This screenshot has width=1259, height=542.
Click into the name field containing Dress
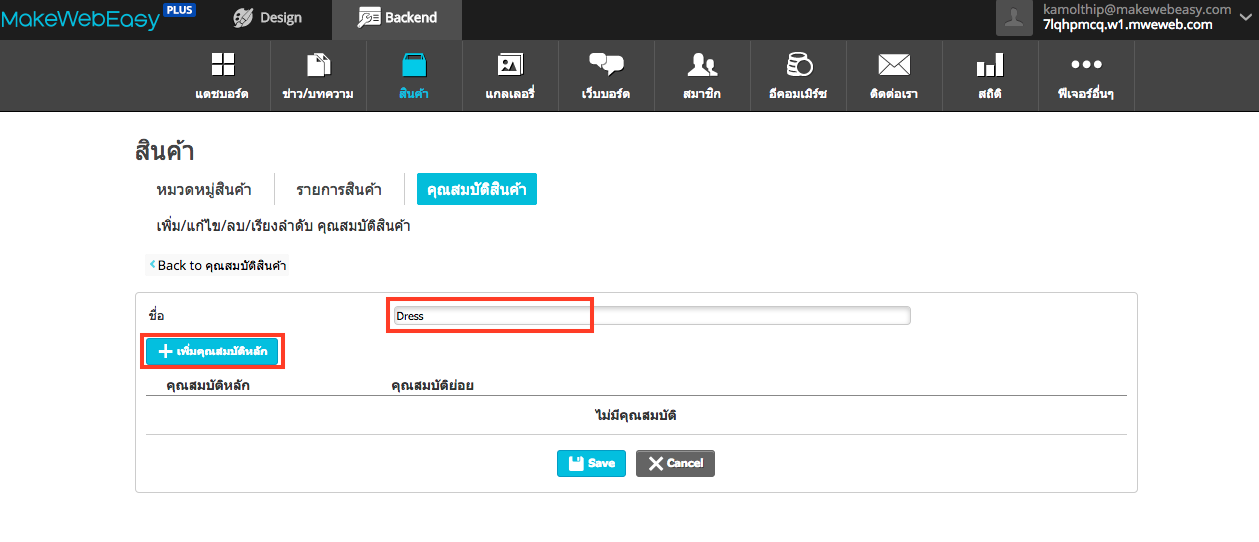pos(651,316)
